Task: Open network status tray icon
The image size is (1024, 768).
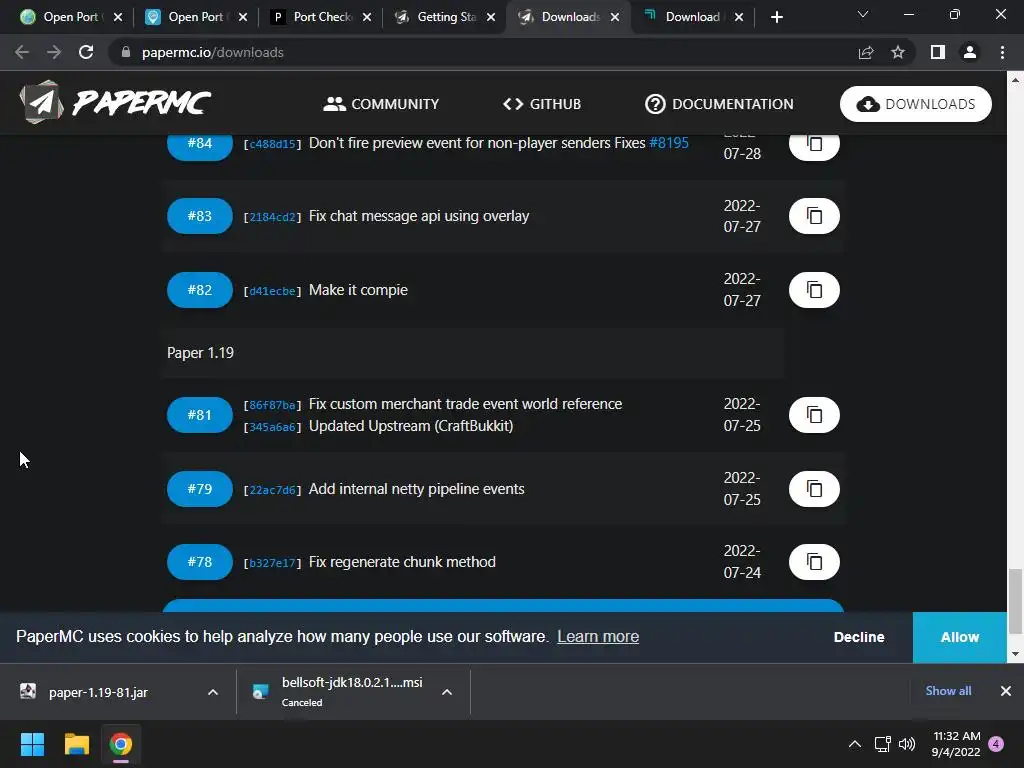Action: click(x=883, y=744)
